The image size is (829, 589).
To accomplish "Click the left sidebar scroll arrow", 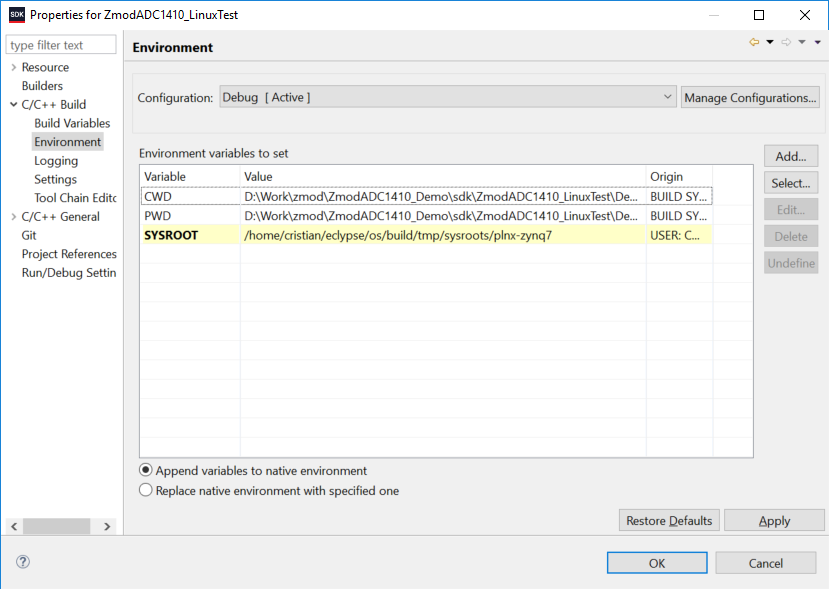I will (x=14, y=527).
